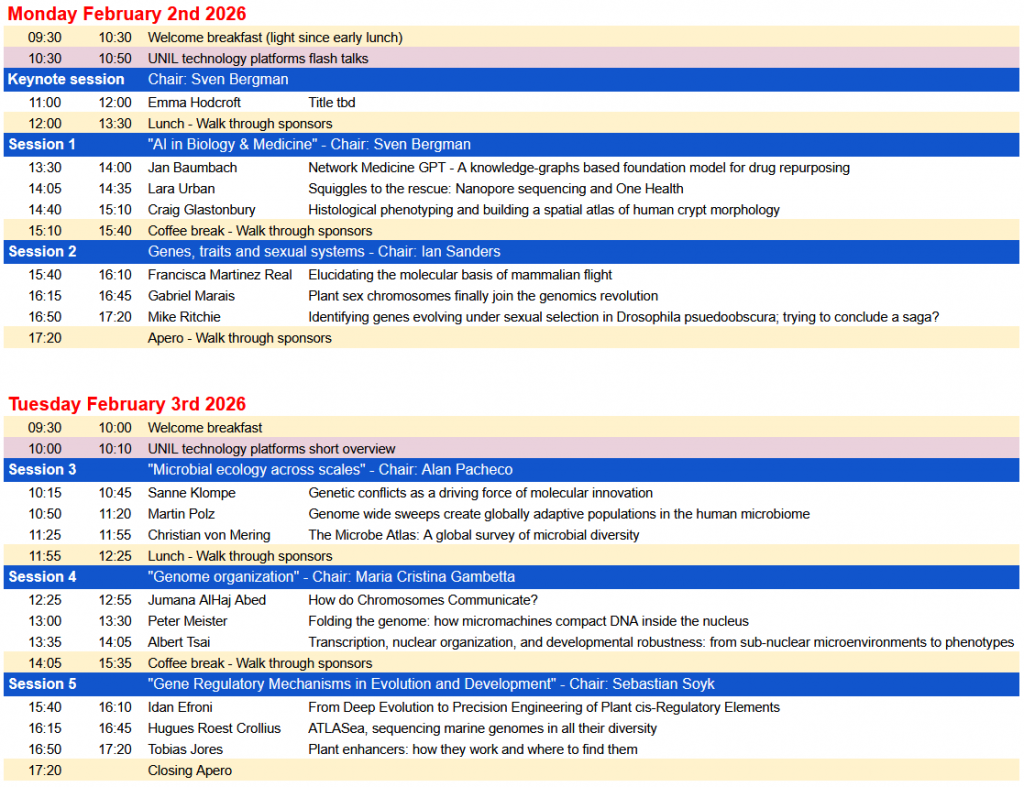This screenshot has height=787, width=1024.
Task: Click the Session 1 header label
Action: point(42,144)
